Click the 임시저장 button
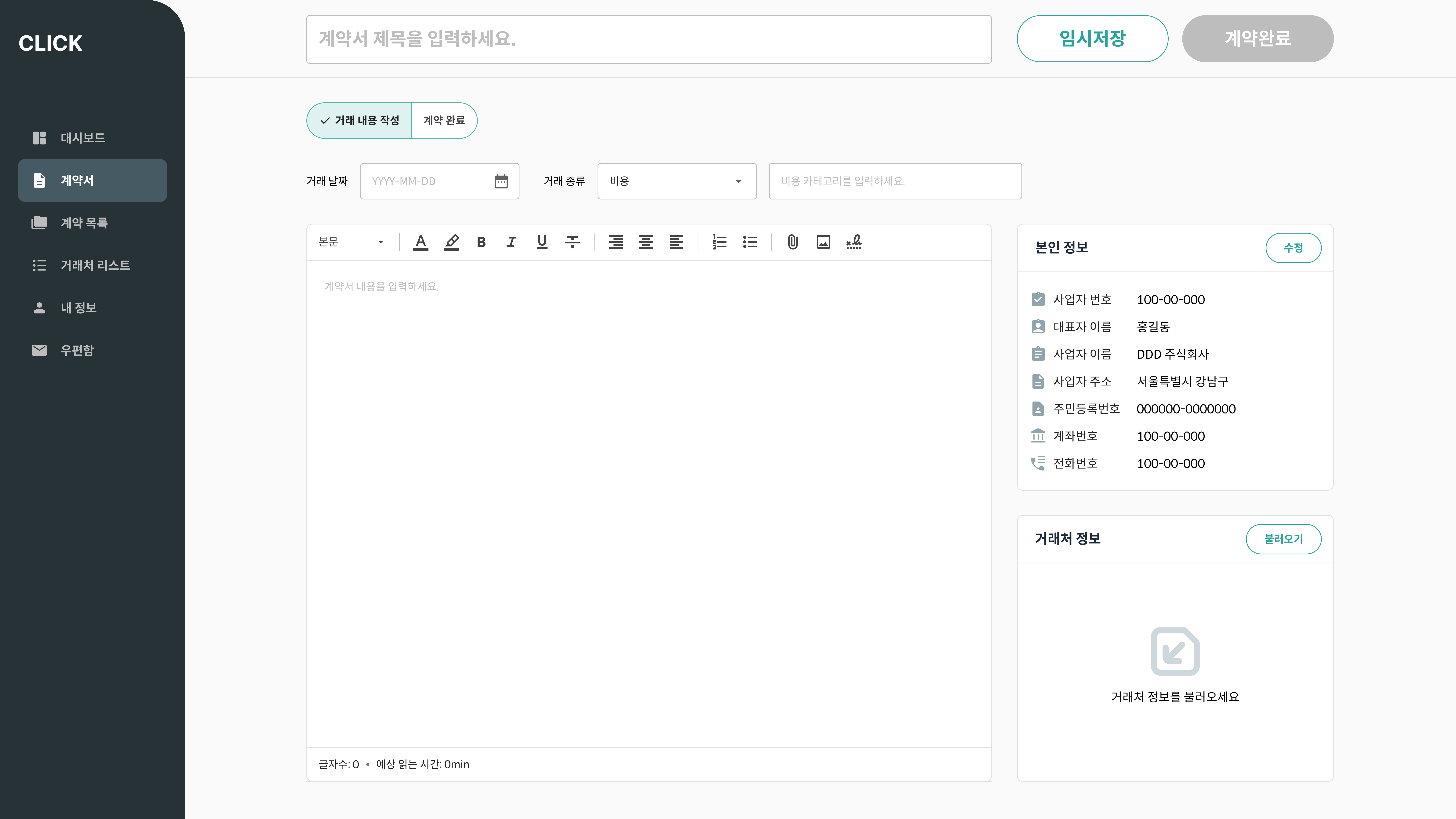Screen dimensions: 1456x819 pos(1092,38)
